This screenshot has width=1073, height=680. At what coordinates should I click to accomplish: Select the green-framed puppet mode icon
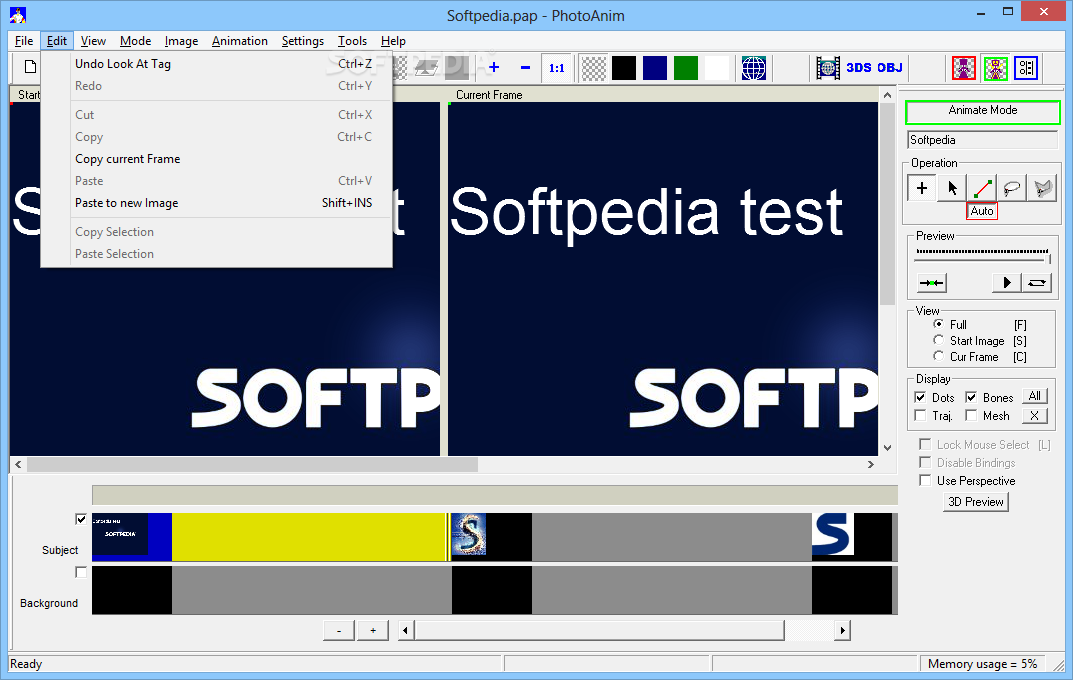tap(996, 68)
